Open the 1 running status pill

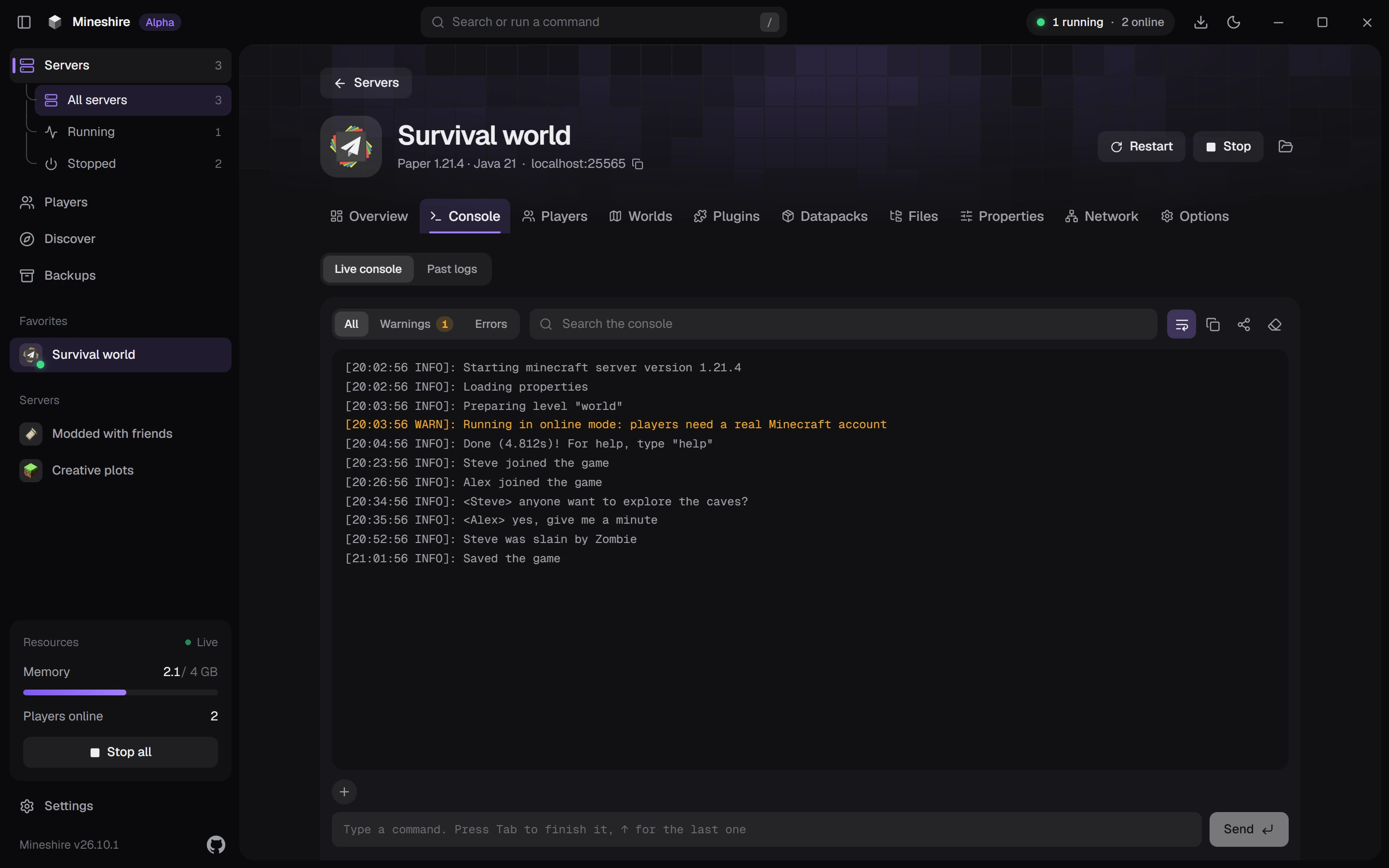(1100, 22)
